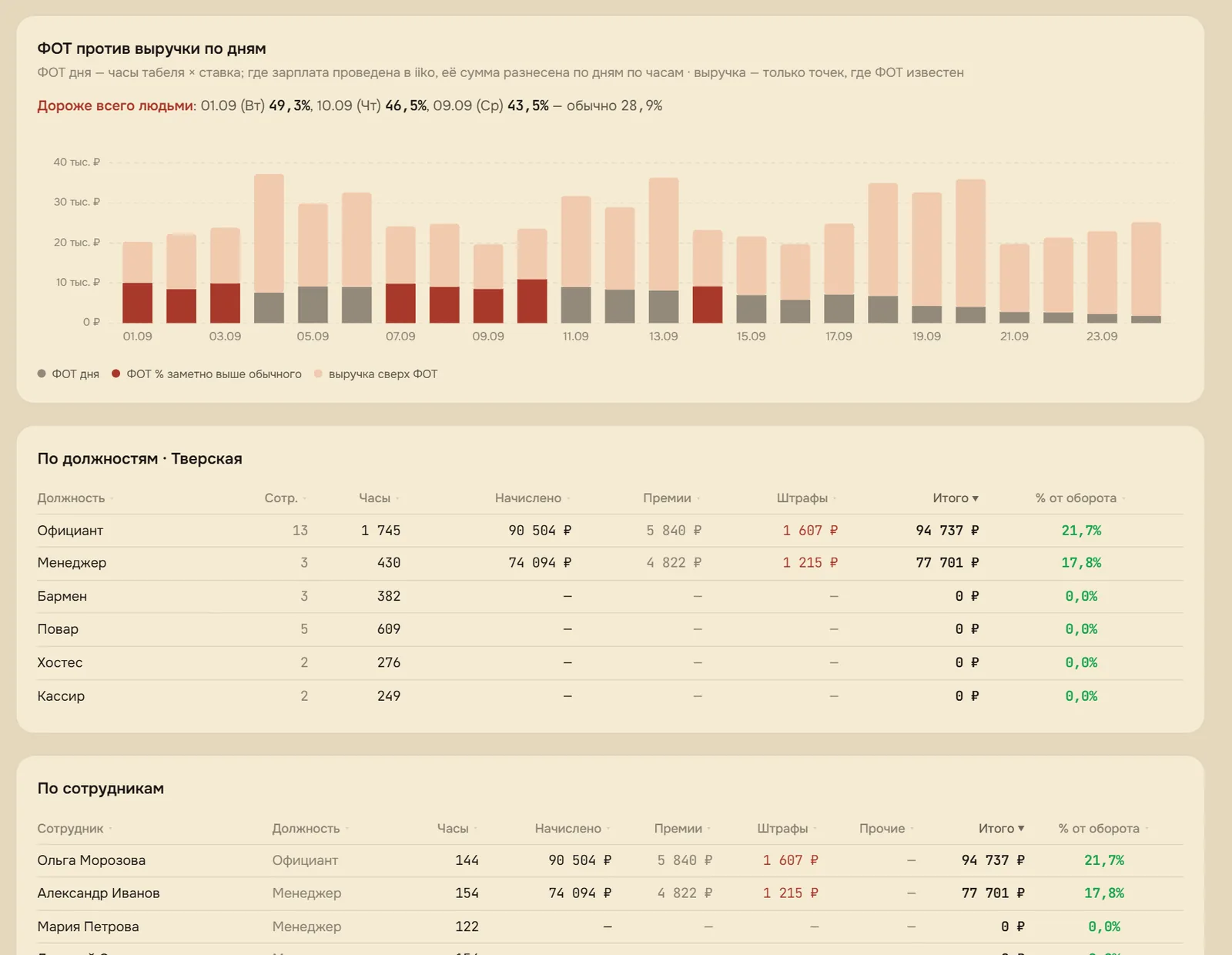Sort employees table by Часы header
The image size is (1232, 955).
[x=457, y=829]
